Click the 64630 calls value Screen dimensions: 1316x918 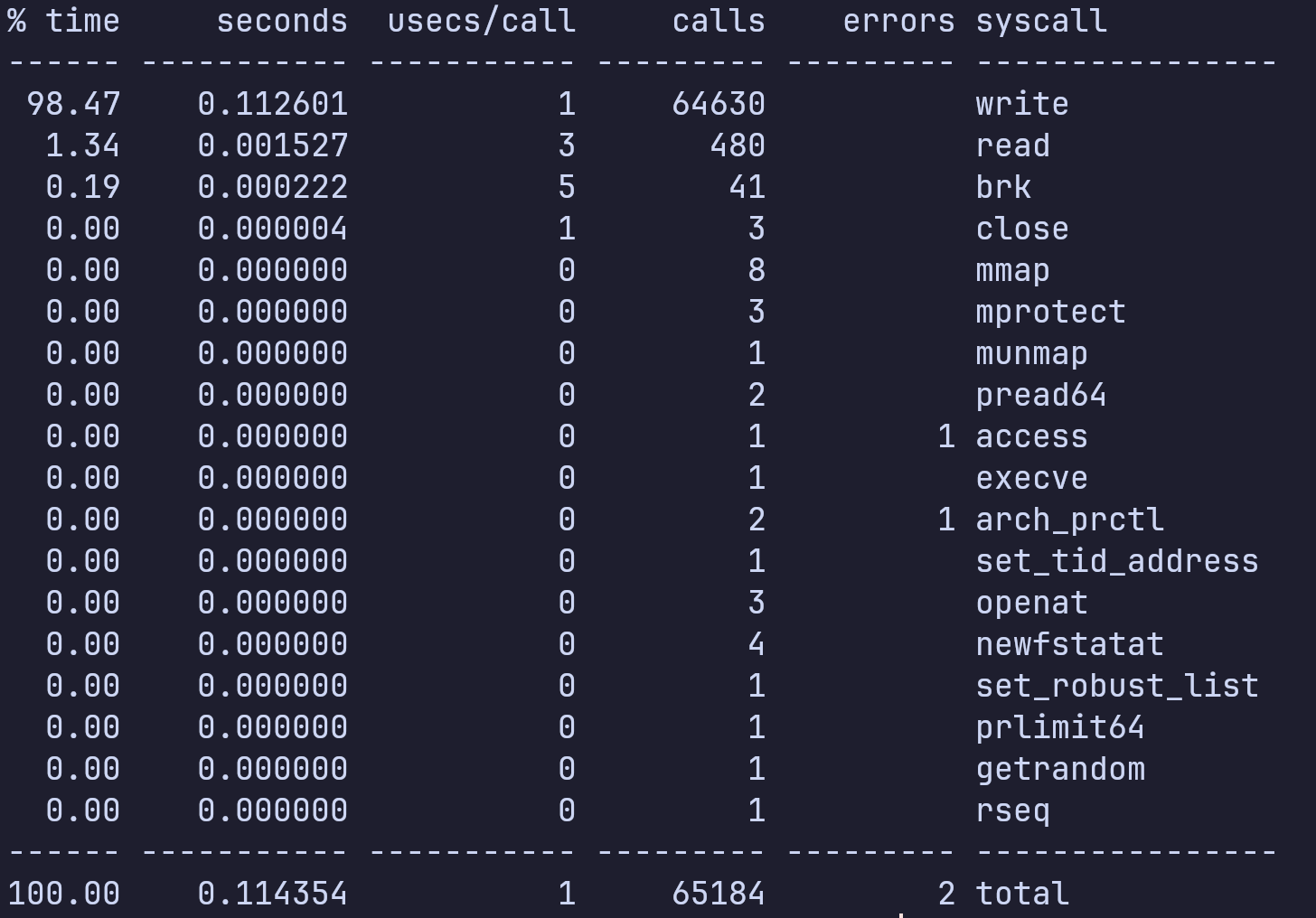coord(719,104)
